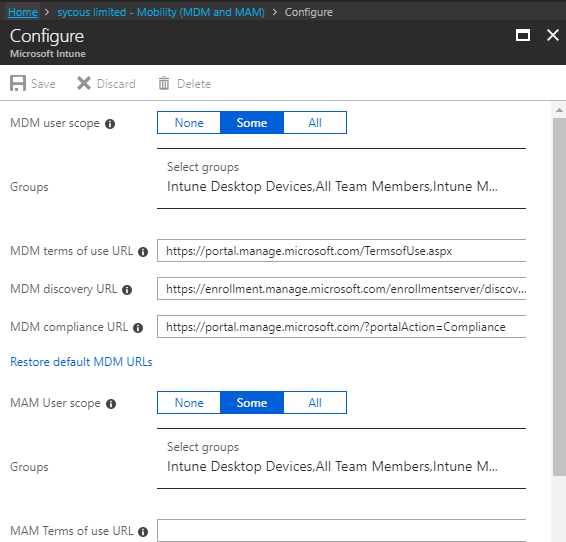Open sycous limited Mobility breadcrumb

(161, 12)
